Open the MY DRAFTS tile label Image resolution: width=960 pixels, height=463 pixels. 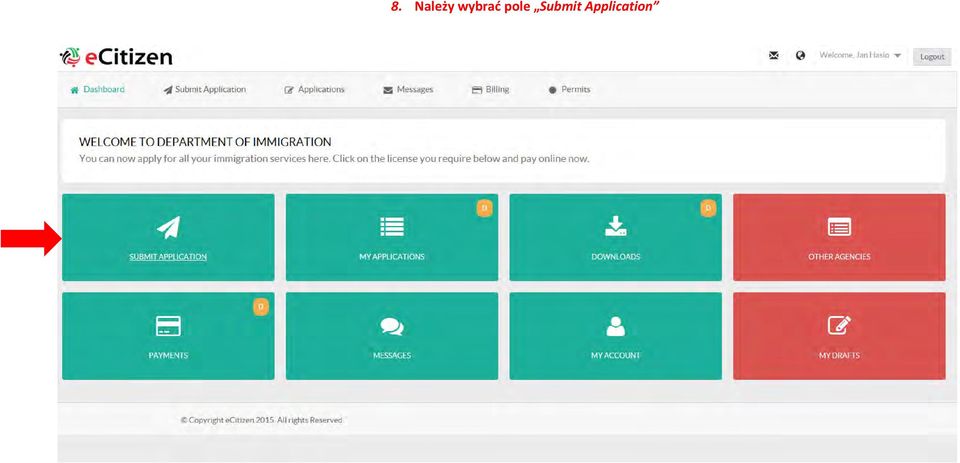[839, 355]
